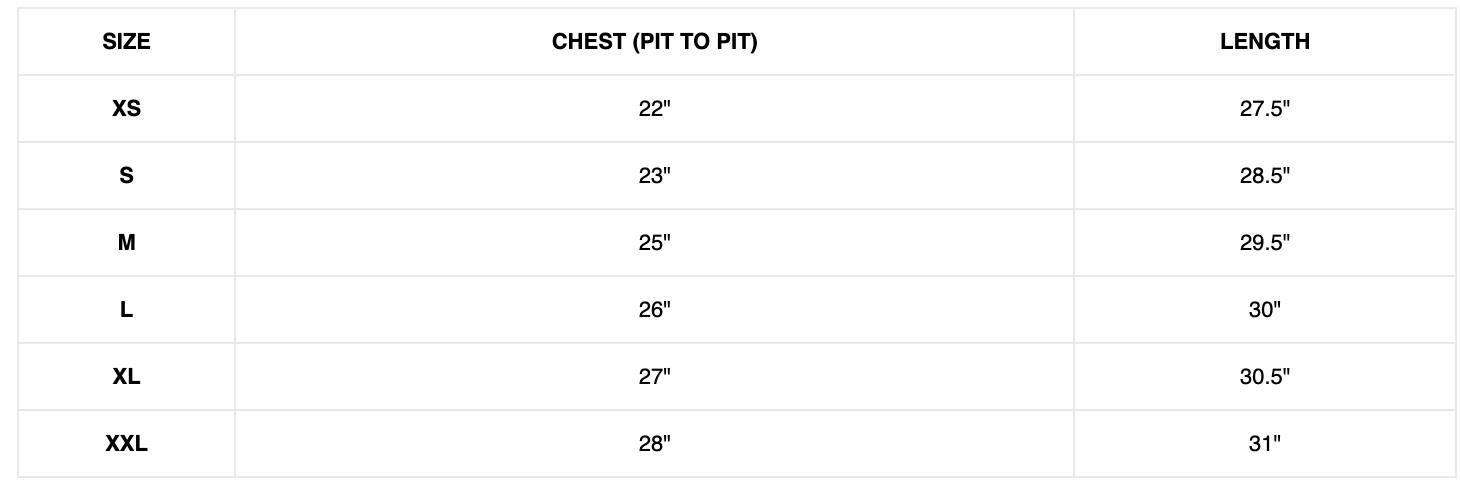Screen dimensions: 1460x488
Task: Click the 27.5" length value for XS
Action: pos(1264,109)
